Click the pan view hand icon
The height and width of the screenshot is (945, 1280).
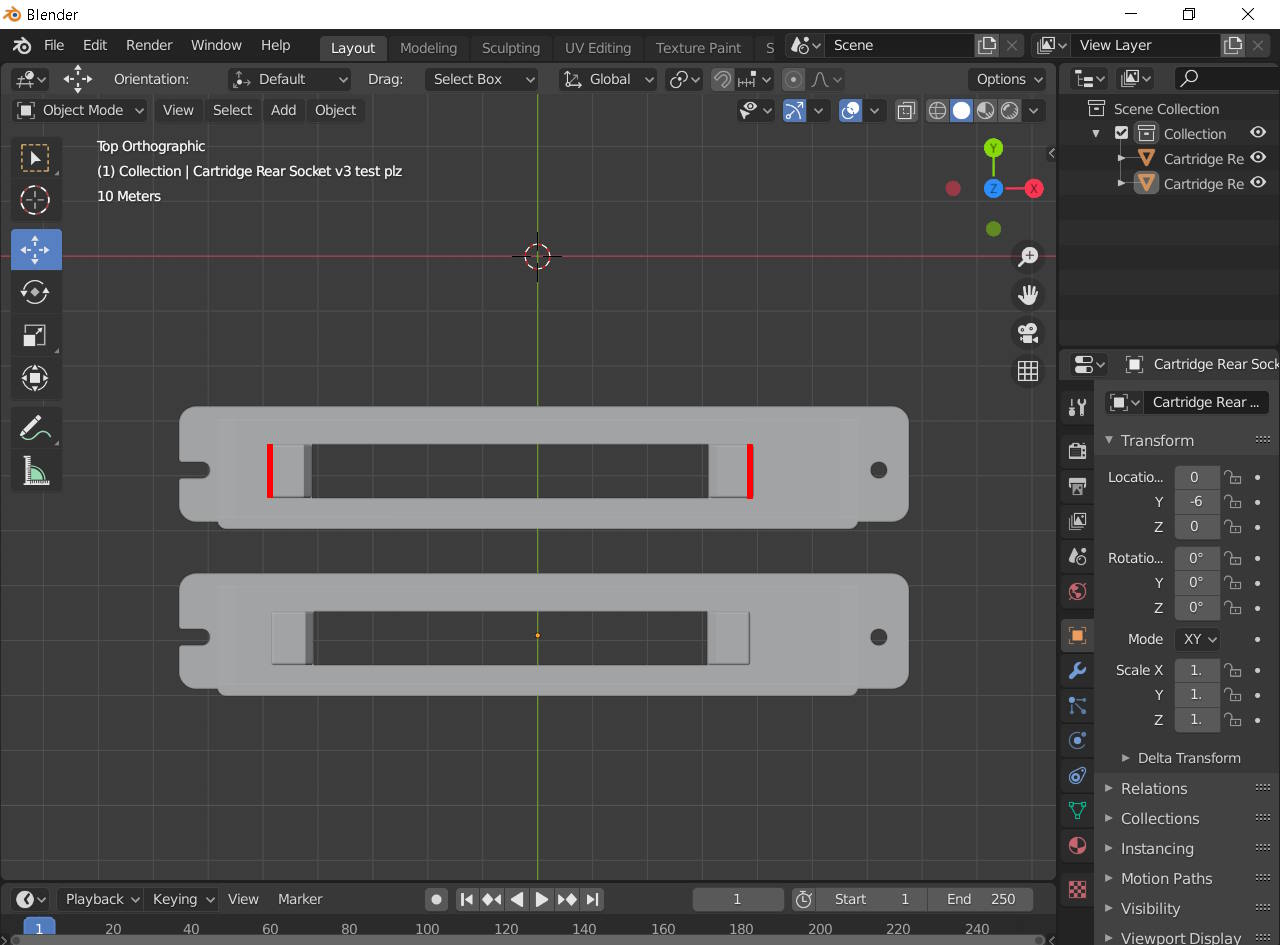pos(1027,294)
